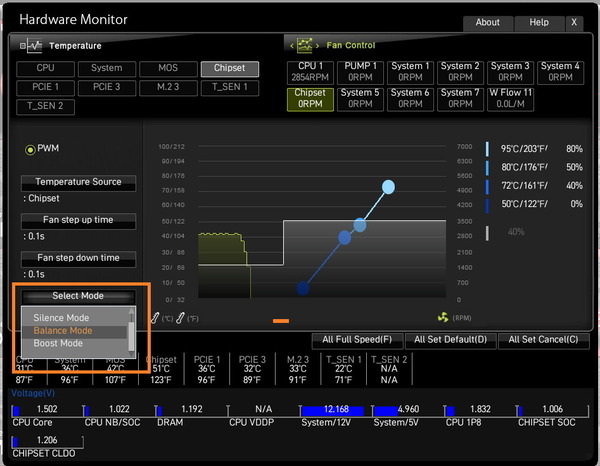The height and width of the screenshot is (466, 600).
Task: Open the Help page
Action: tap(539, 23)
